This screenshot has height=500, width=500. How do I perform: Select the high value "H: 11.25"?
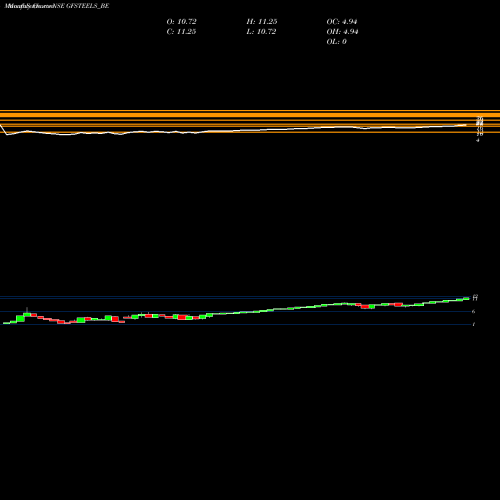click(262, 22)
